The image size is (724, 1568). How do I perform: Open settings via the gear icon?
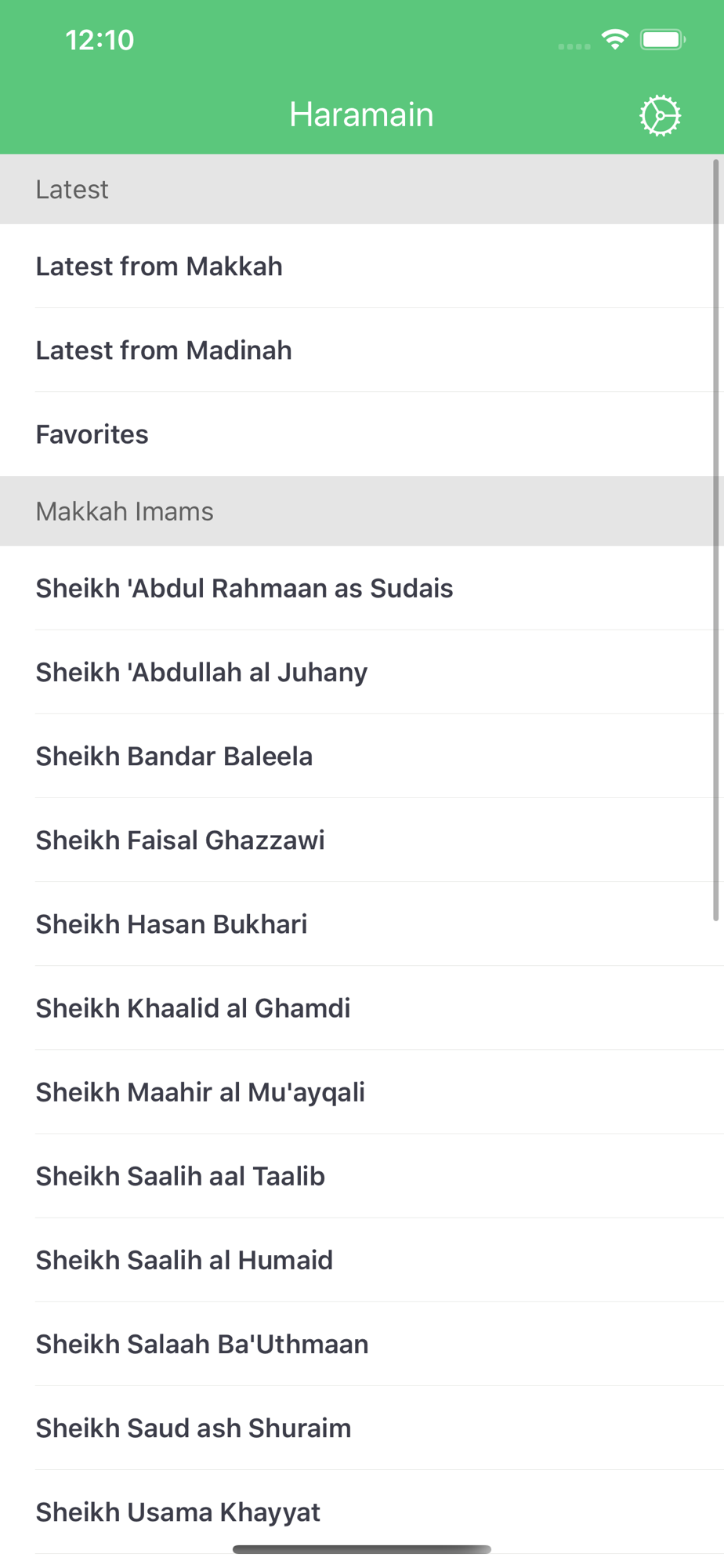(x=660, y=116)
